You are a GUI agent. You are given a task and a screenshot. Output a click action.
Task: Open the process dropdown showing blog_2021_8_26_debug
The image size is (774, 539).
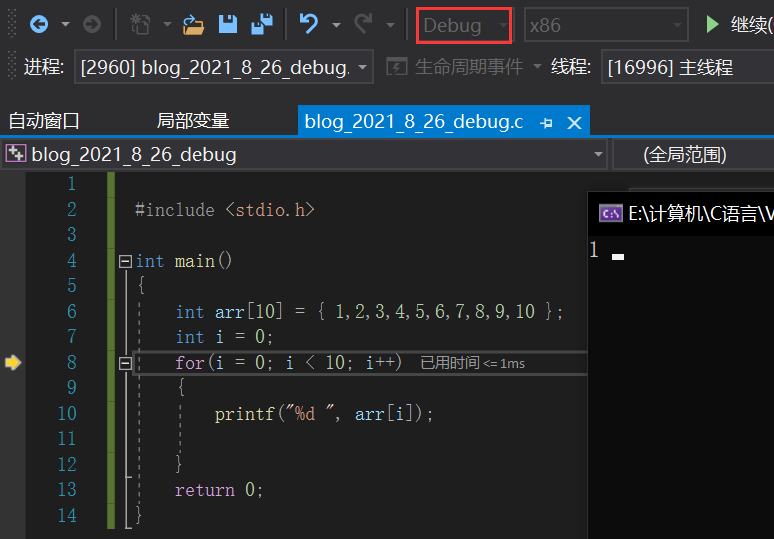224,67
